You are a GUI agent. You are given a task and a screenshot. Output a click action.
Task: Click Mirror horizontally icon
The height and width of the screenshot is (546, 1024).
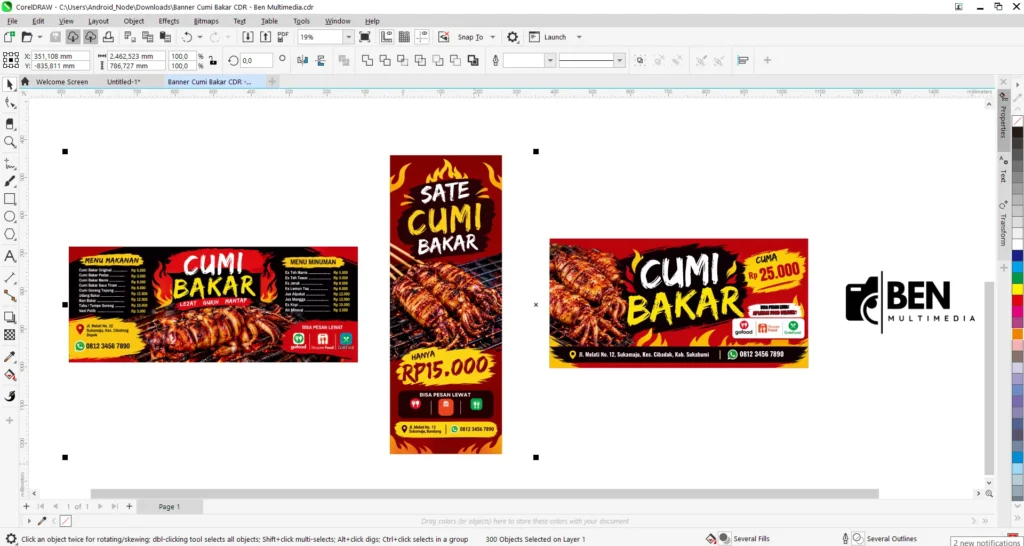302,61
